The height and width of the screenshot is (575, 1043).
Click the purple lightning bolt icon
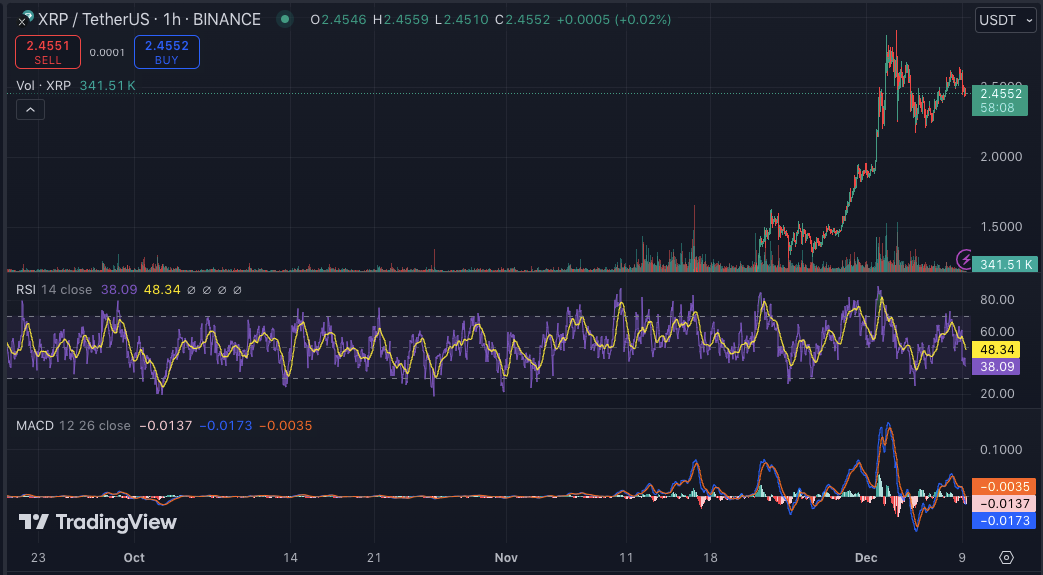coord(965,259)
